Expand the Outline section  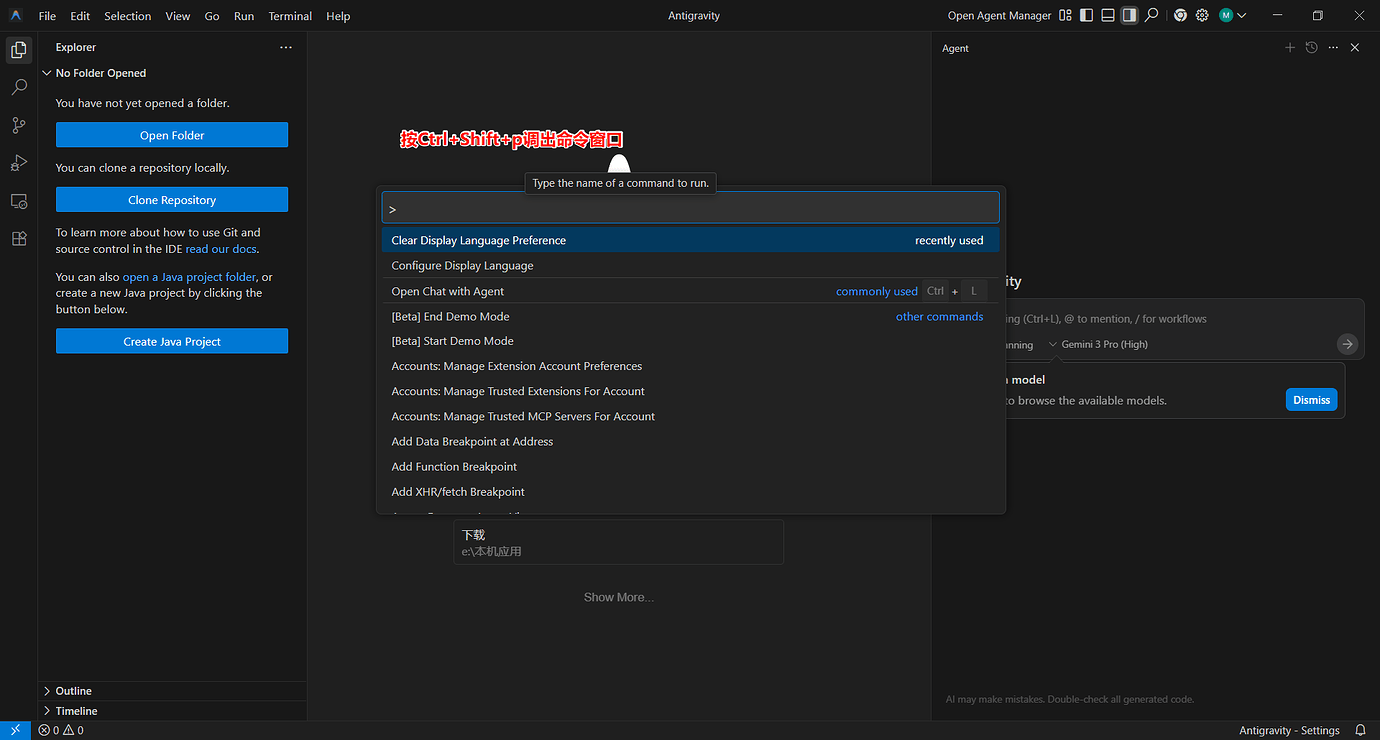click(172, 691)
